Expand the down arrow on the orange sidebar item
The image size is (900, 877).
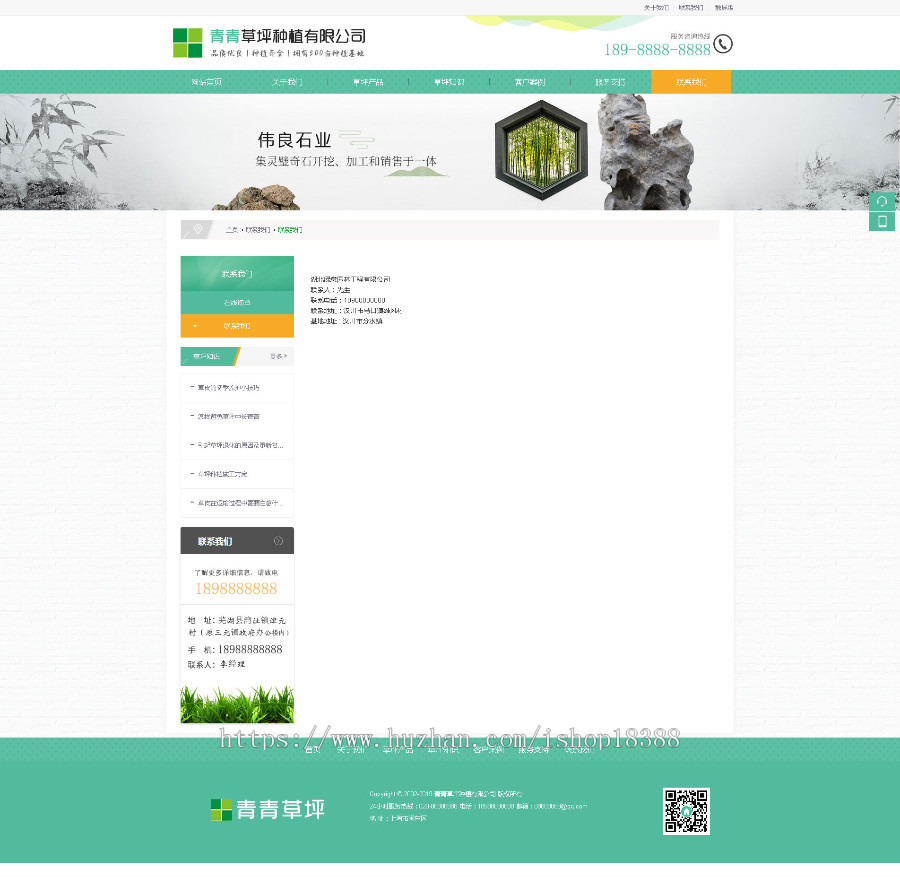point(195,325)
